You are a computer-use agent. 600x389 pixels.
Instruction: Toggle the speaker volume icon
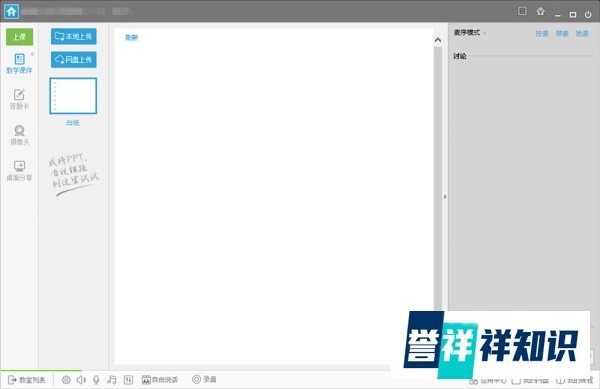[x=81, y=380]
